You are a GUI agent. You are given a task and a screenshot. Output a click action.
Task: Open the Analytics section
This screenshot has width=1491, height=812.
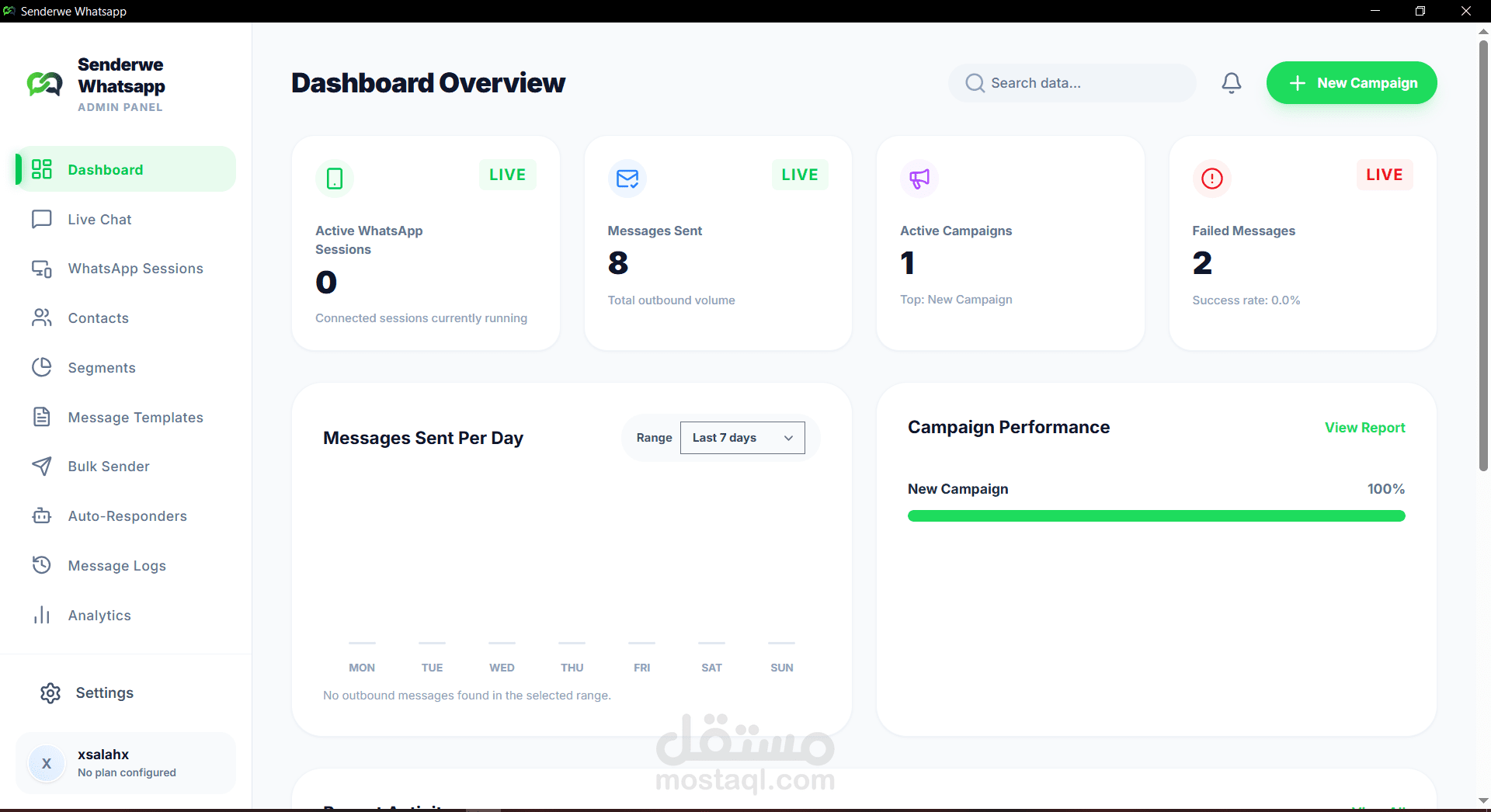pos(126,615)
